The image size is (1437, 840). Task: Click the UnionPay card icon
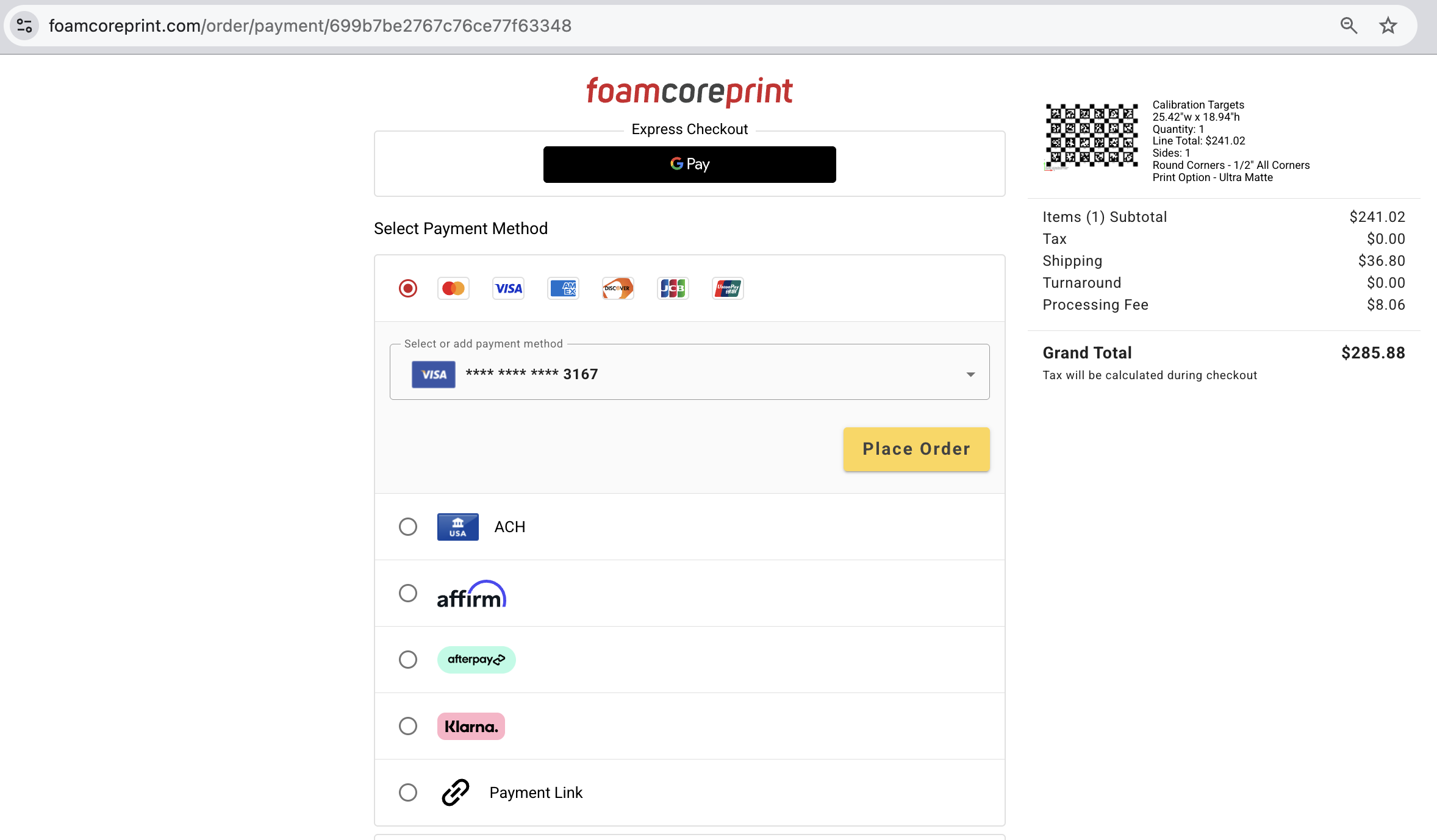[x=728, y=288]
